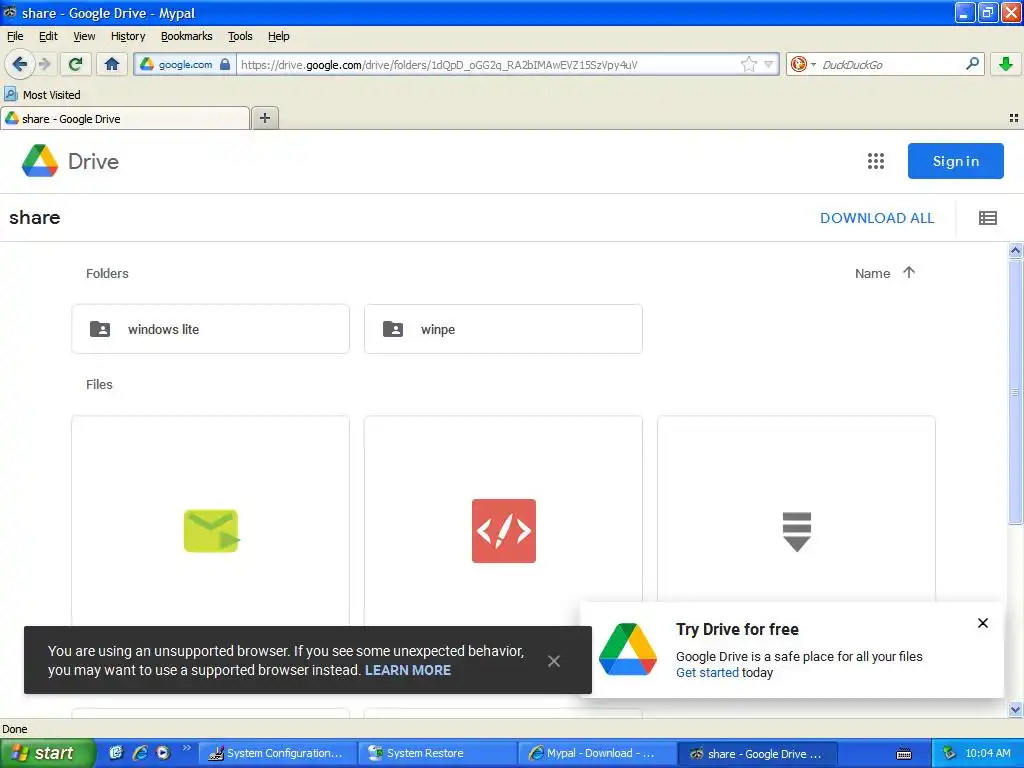Image resolution: width=1024 pixels, height=768 pixels.
Task: Sort by Name column label
Action: 872,274
